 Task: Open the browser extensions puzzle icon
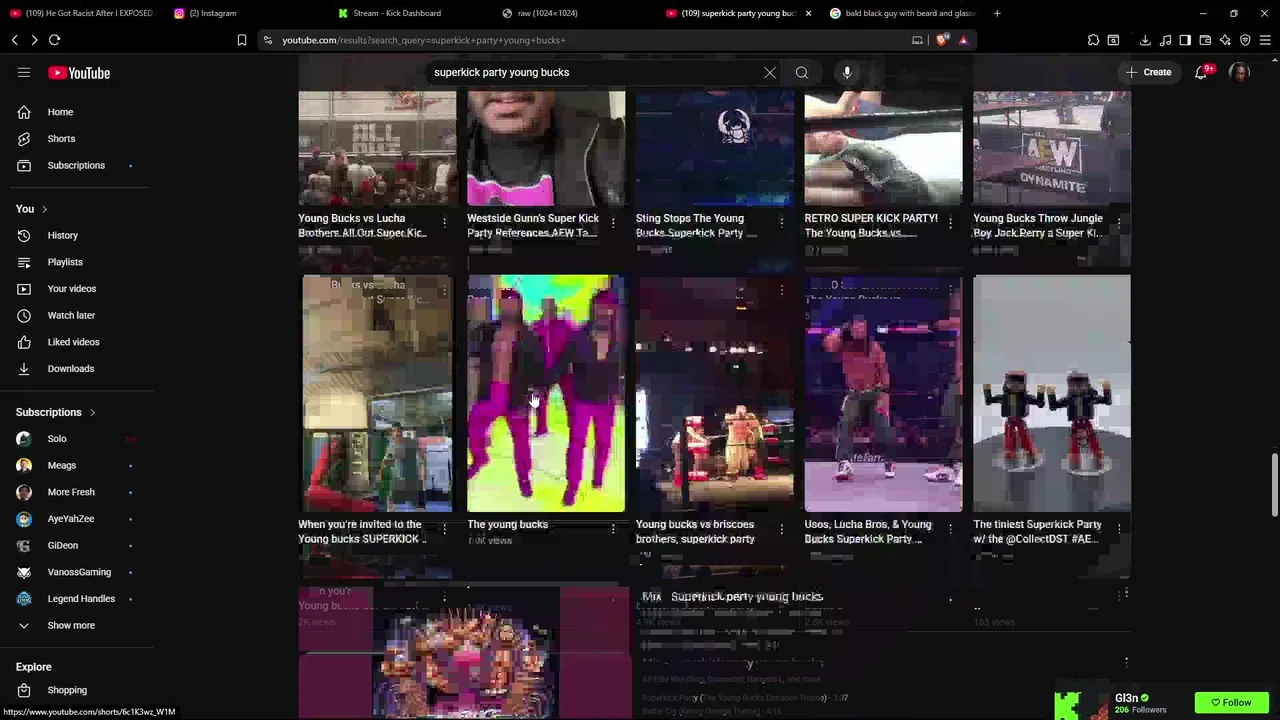[x=1093, y=40]
